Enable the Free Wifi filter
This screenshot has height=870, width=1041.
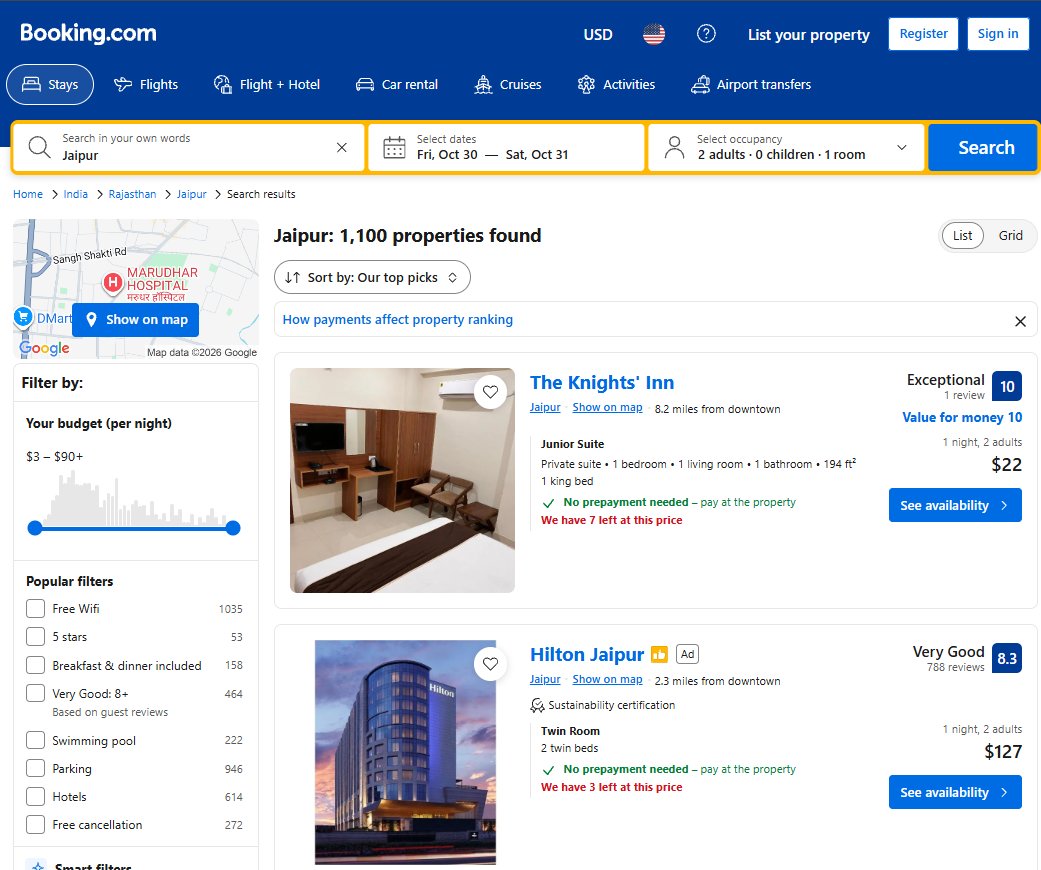click(x=35, y=609)
